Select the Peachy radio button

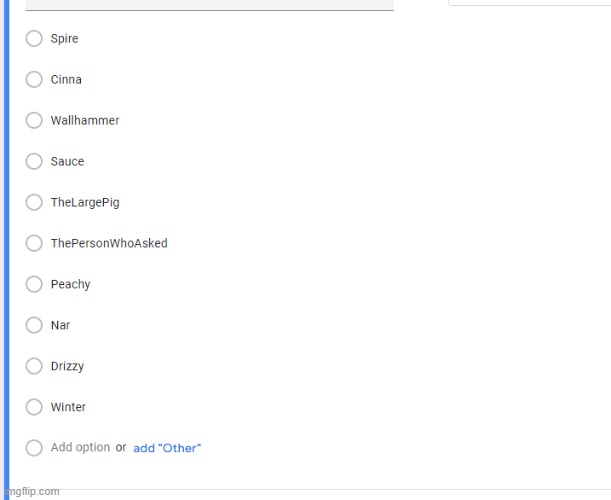34,285
